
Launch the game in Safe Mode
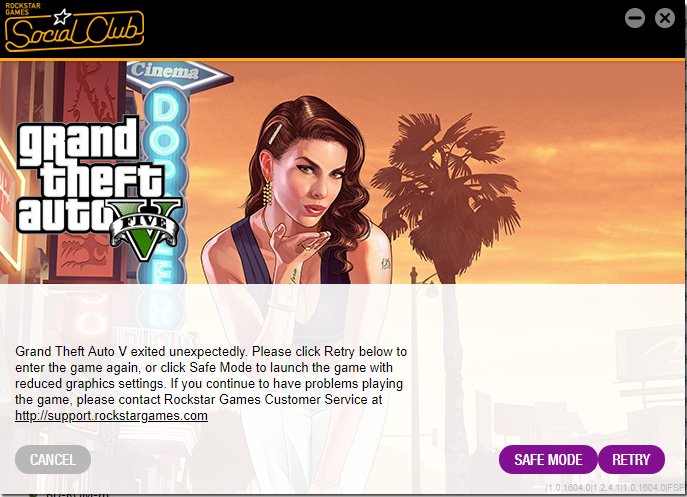[548, 460]
